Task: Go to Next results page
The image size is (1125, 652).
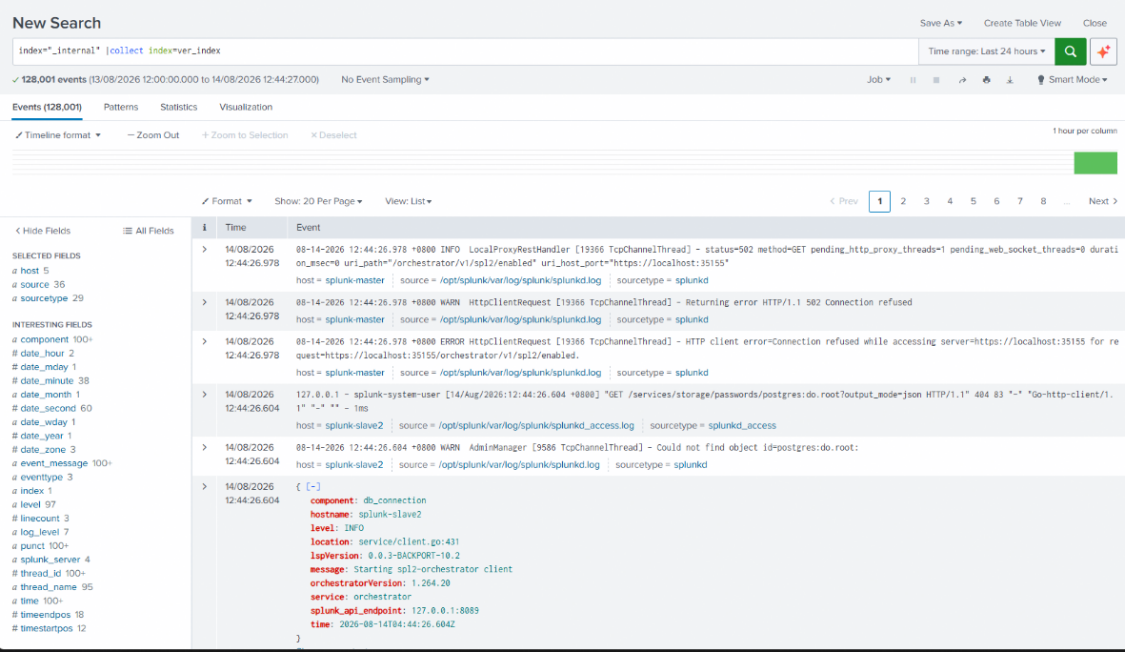Action: coord(1103,201)
